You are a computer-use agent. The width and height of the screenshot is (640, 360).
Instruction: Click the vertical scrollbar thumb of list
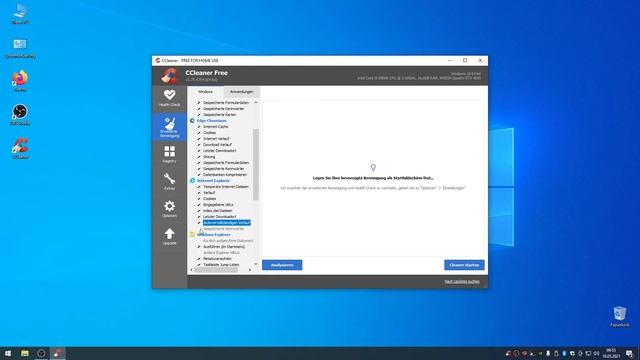click(x=256, y=164)
